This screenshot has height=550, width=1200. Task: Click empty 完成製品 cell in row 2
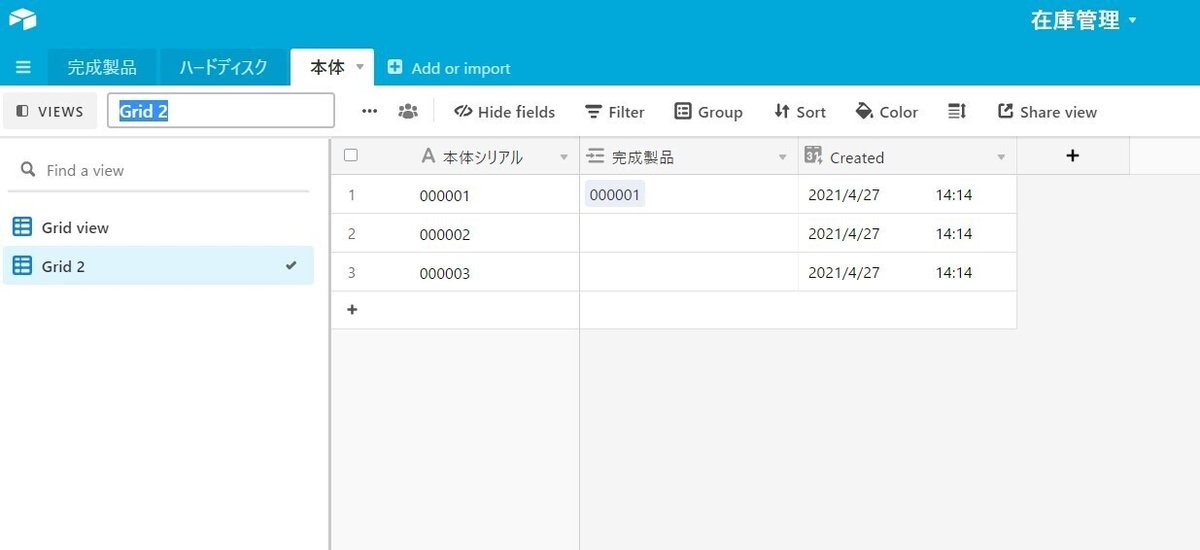[689, 234]
